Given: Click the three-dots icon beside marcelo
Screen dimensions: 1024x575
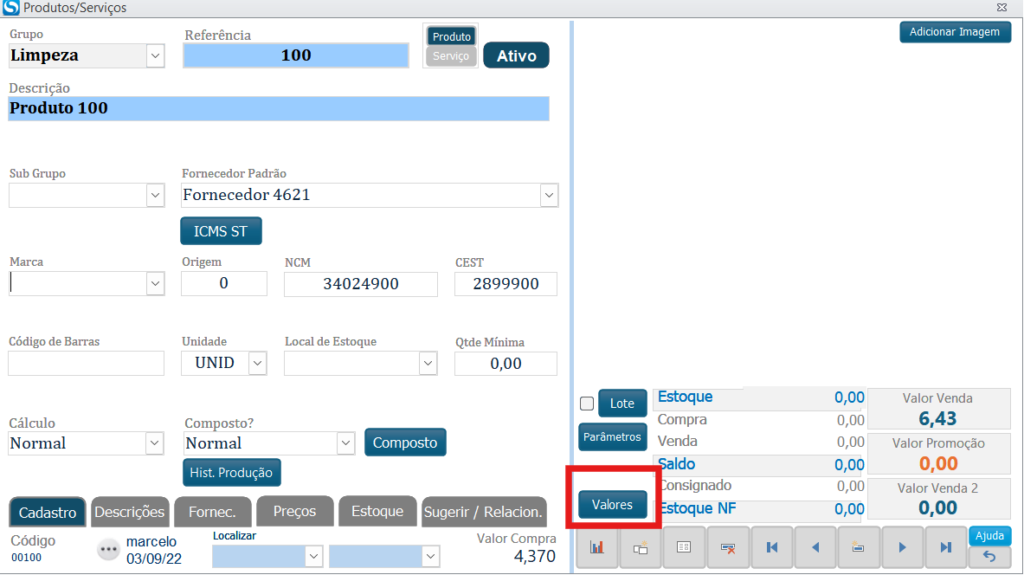Looking at the screenshot, I should point(108,550).
